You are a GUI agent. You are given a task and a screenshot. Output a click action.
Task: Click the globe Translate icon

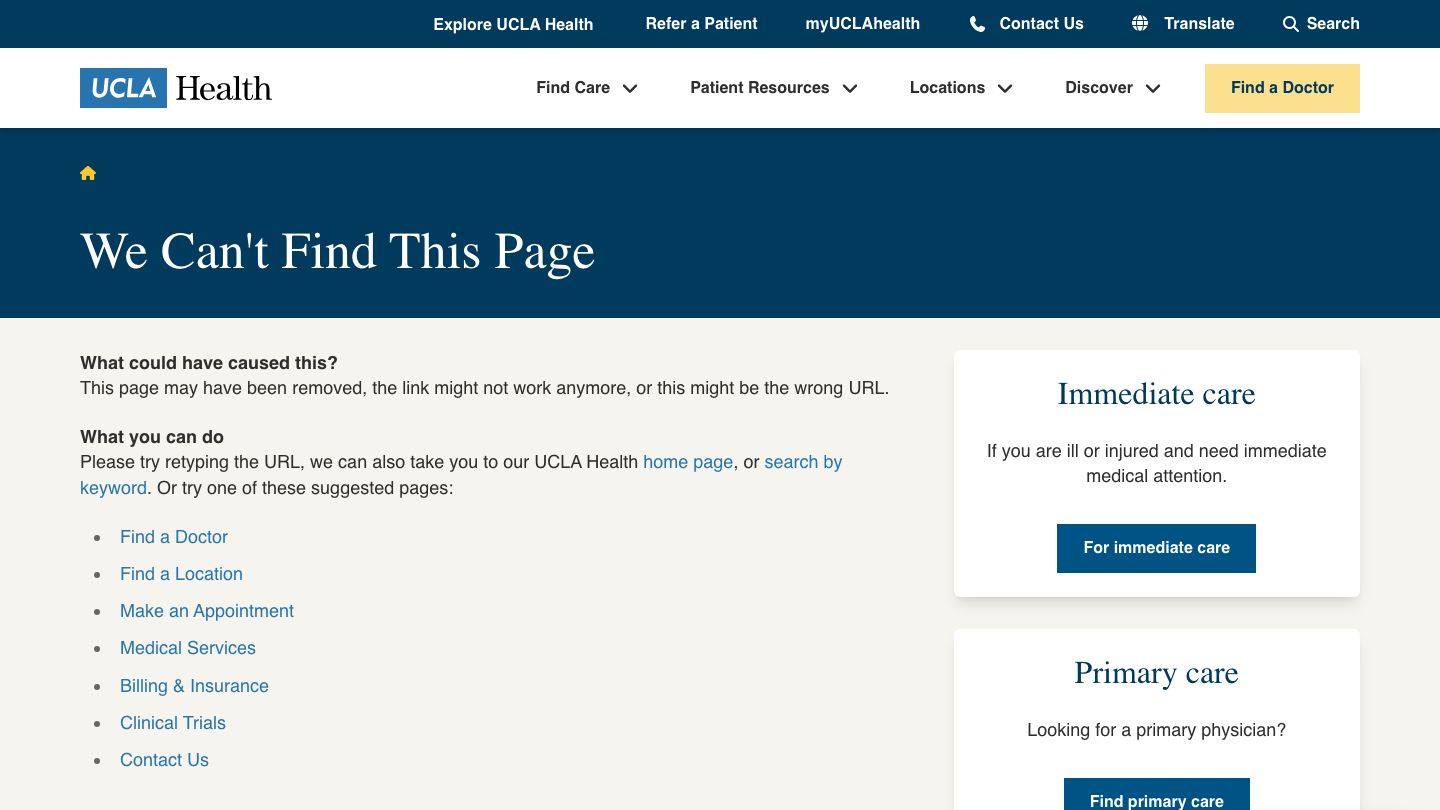(x=1140, y=23)
